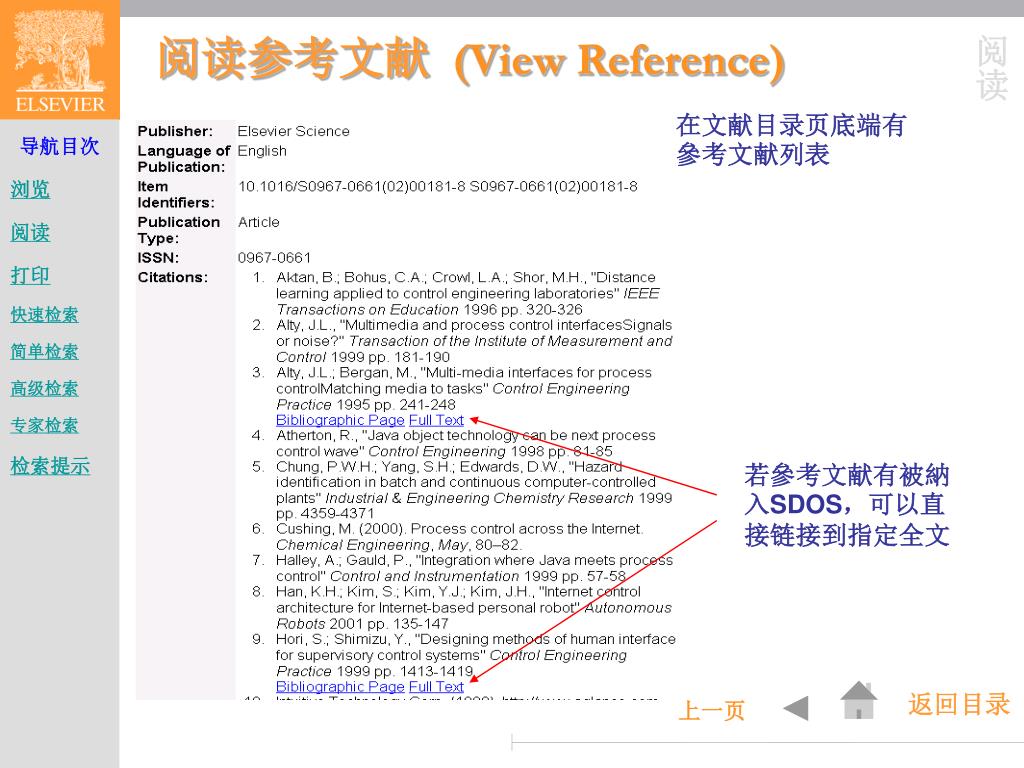Open Full Text link under citation 3

coord(436,420)
